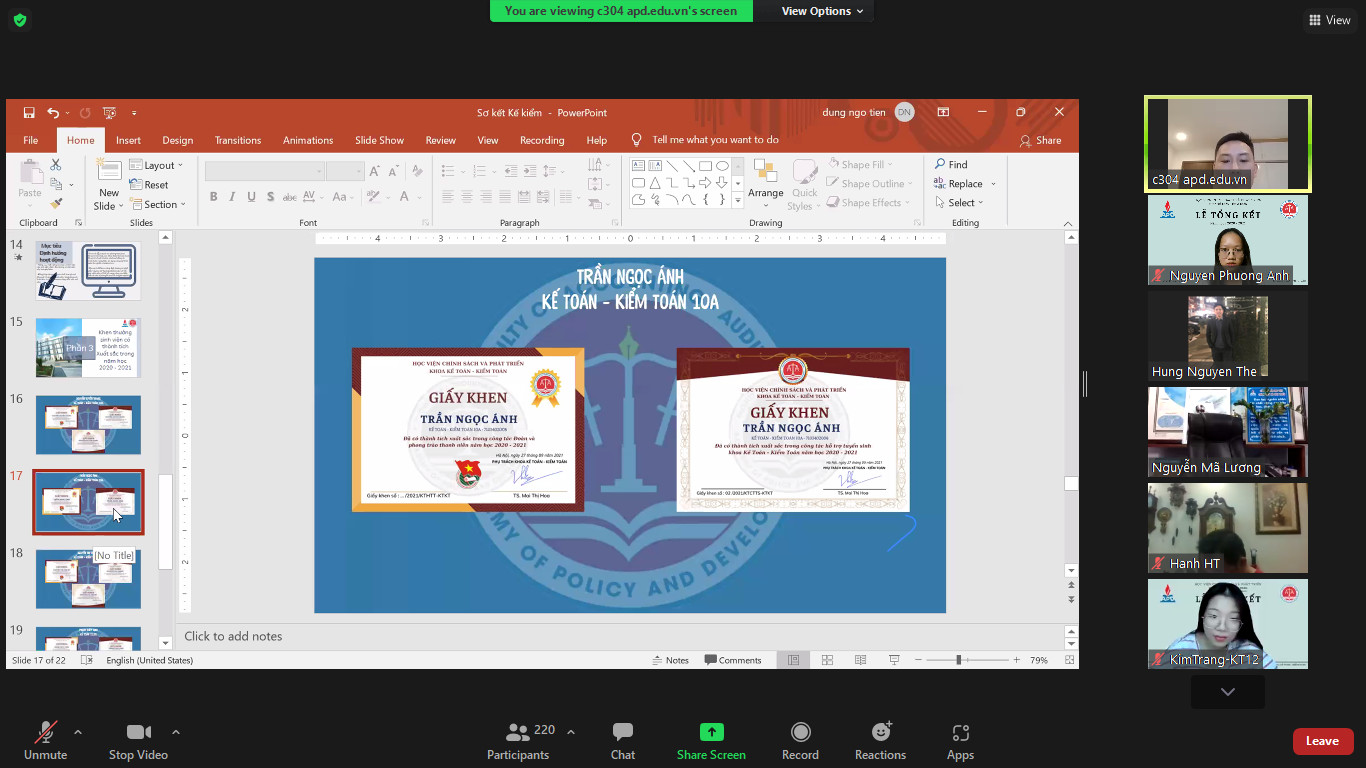Click the green Share Screen icon
Screen dimensions: 1366x768
tap(711, 733)
